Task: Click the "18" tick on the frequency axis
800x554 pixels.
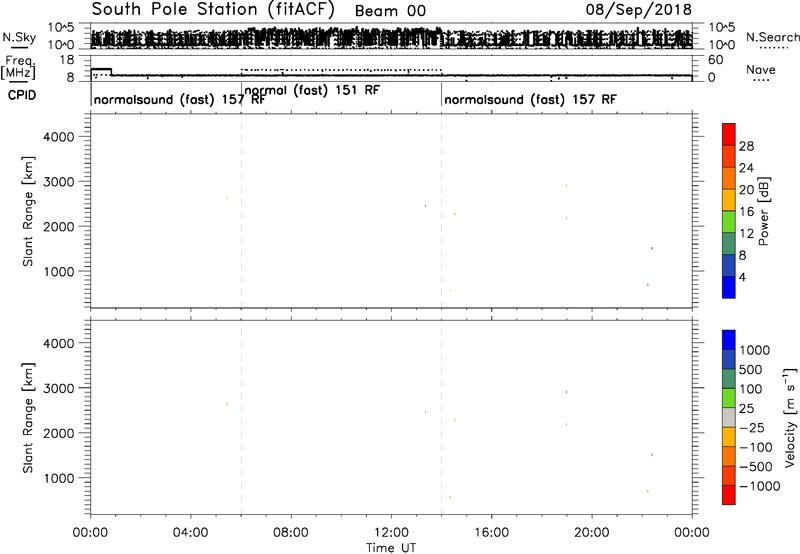Action: click(x=67, y=60)
